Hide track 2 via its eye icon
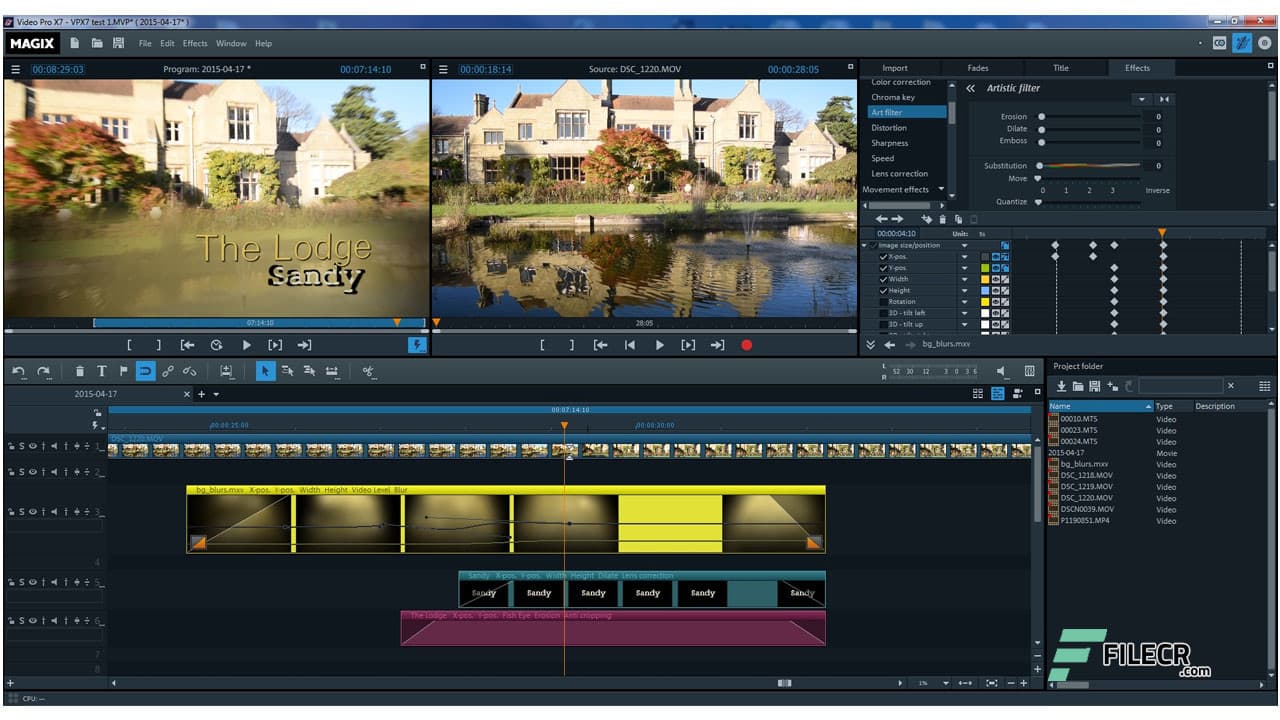The height and width of the screenshot is (720, 1280). (x=33, y=471)
